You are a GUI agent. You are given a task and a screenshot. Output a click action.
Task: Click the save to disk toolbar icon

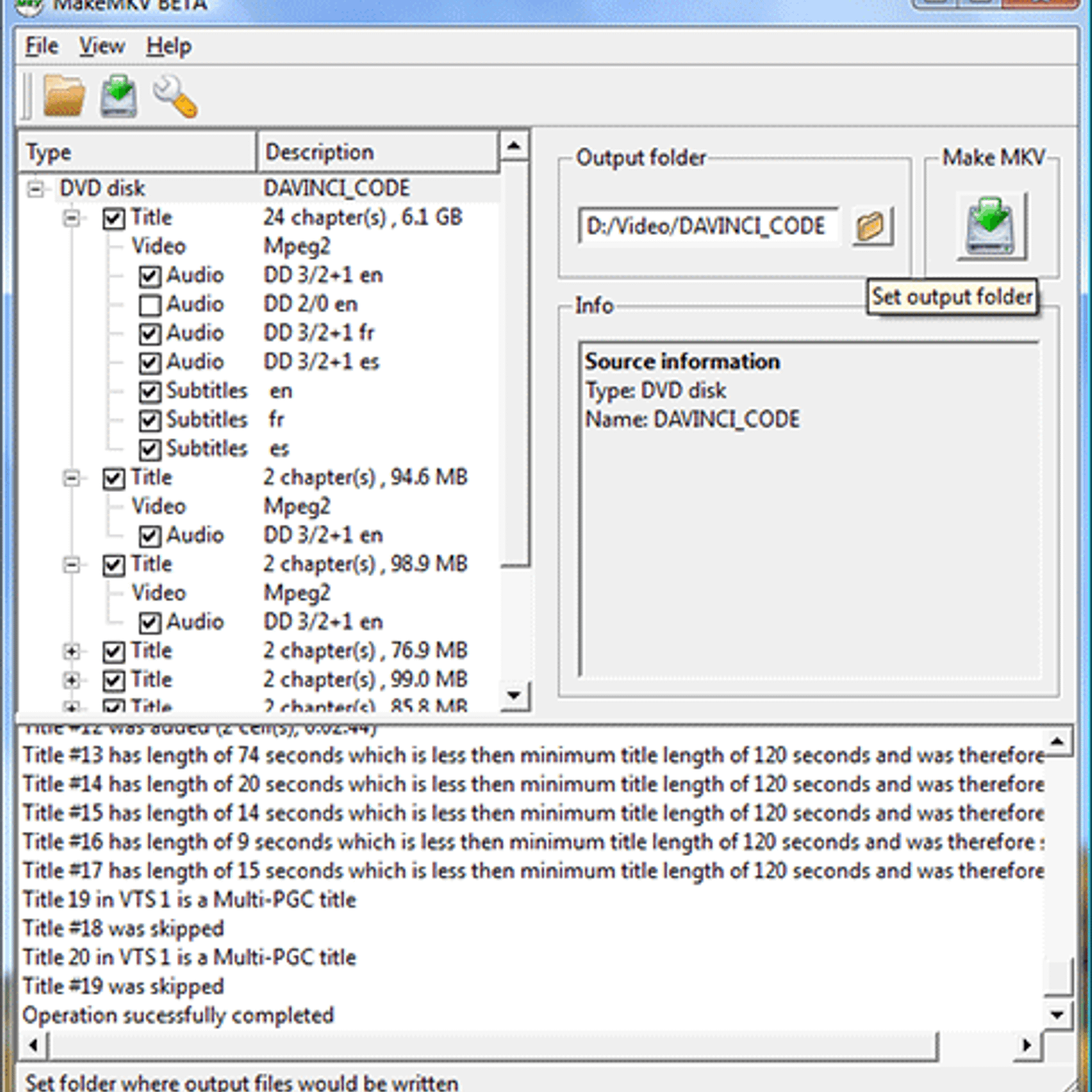pos(119,96)
